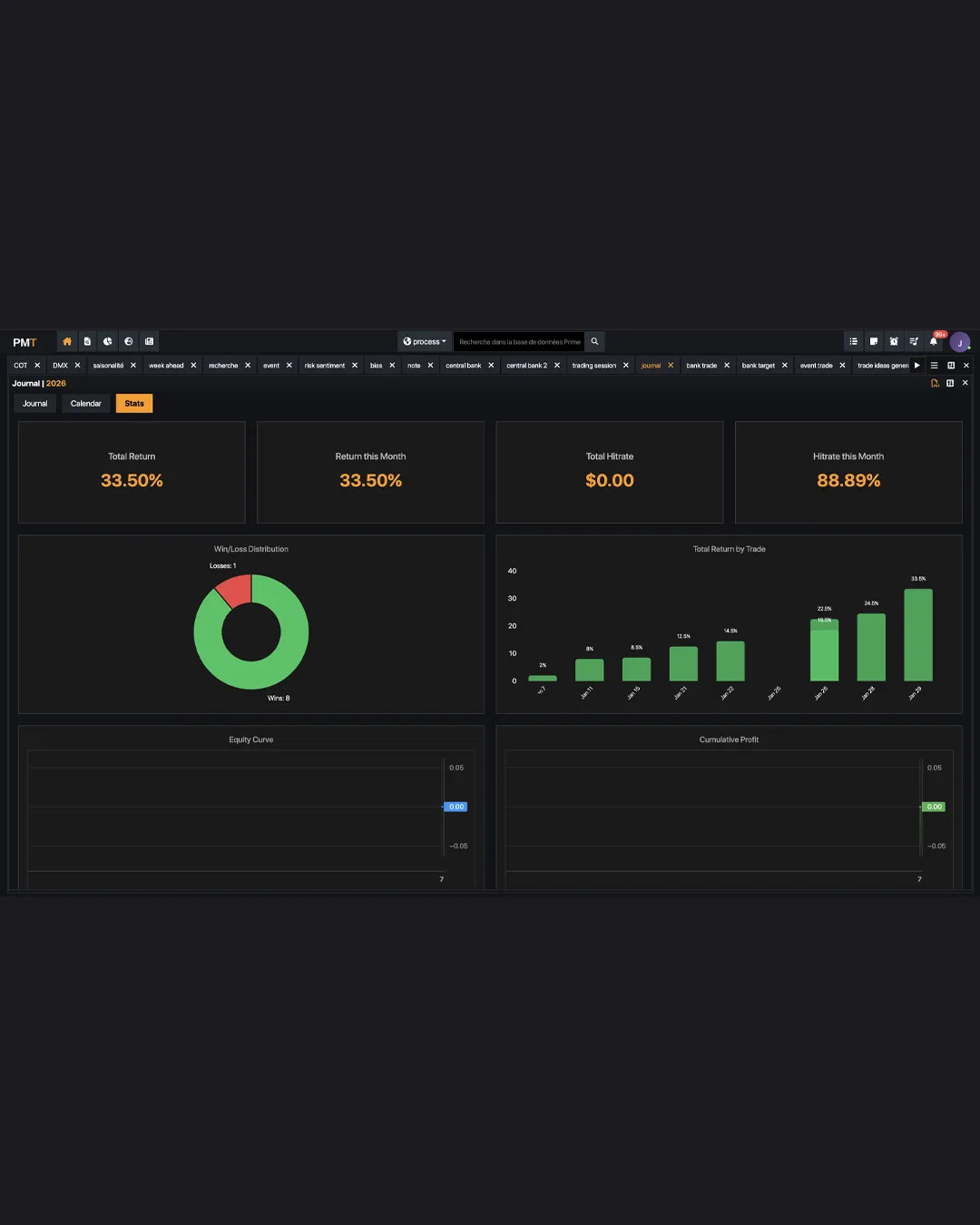Open the newspaper icon in the toolbar
The height and width of the screenshot is (1225, 980).
[x=149, y=341]
